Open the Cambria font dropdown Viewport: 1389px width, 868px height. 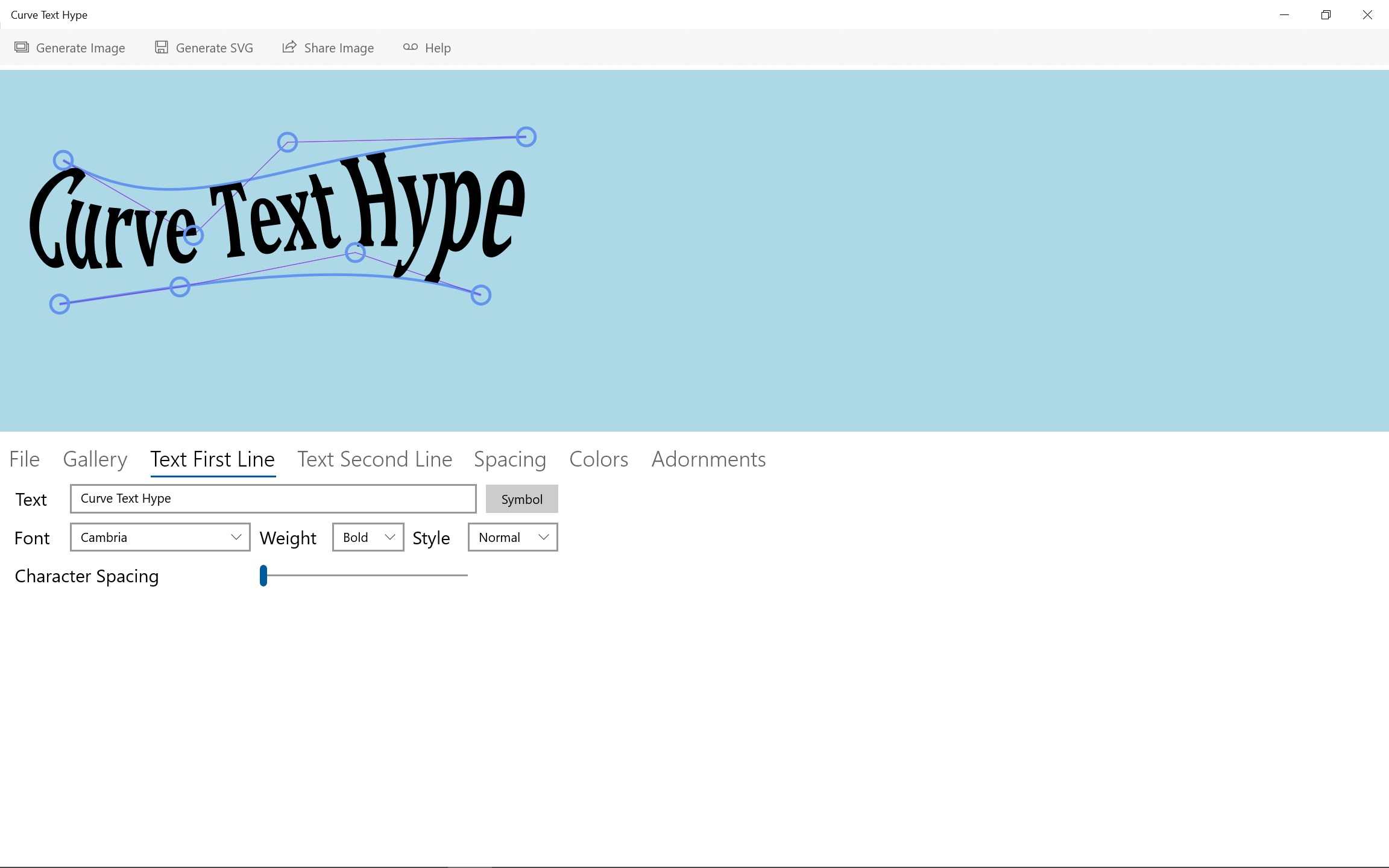tap(160, 537)
